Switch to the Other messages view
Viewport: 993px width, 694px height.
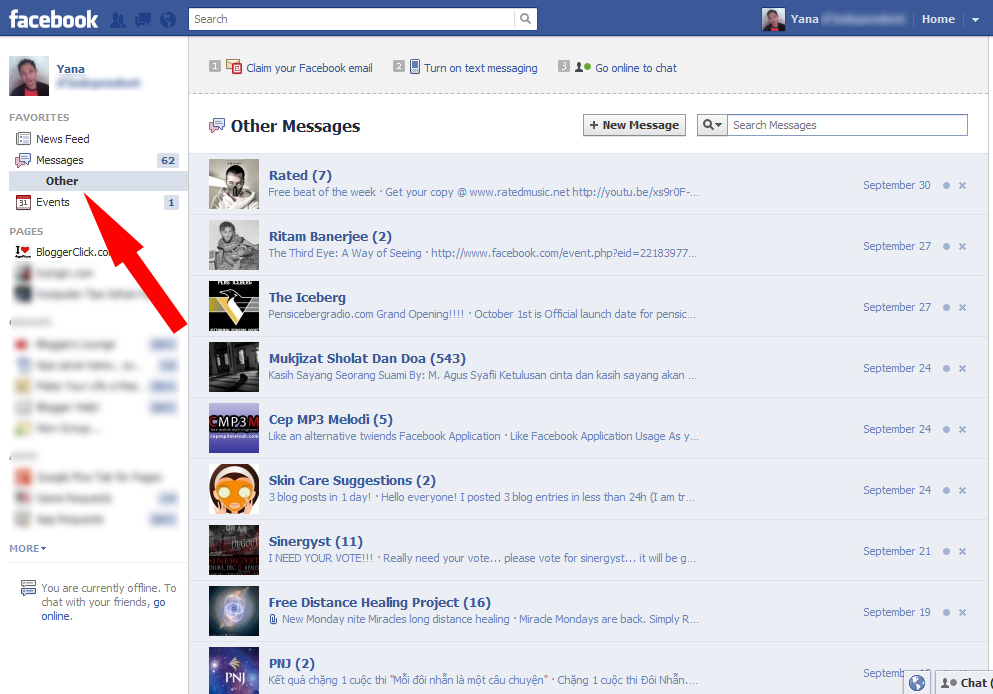click(x=61, y=181)
